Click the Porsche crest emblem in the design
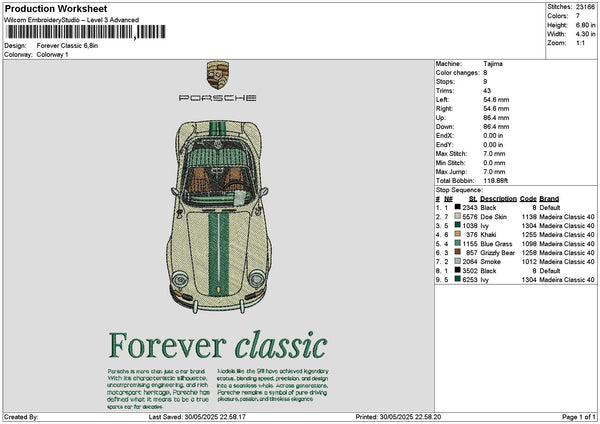Screen dimensions: 600x424 click(218, 75)
